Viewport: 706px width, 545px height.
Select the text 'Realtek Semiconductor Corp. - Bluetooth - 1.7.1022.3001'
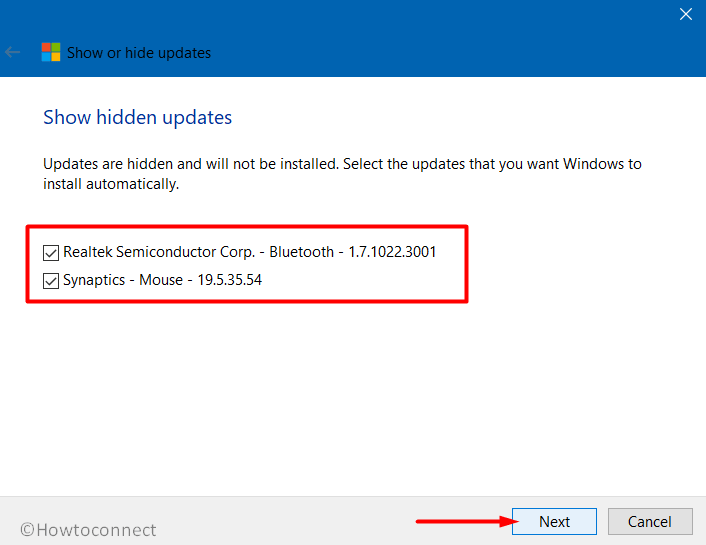pyautogui.click(x=249, y=252)
